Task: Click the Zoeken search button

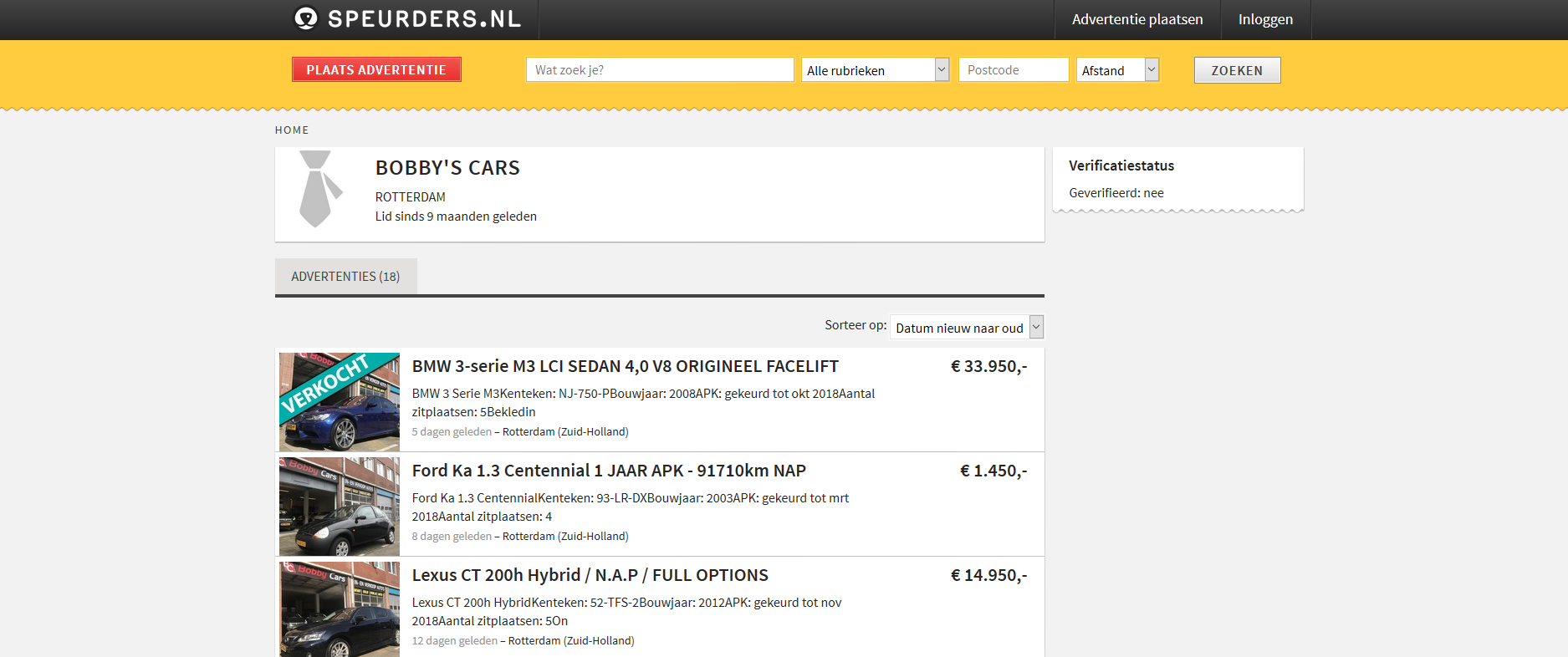Action: (x=1237, y=70)
